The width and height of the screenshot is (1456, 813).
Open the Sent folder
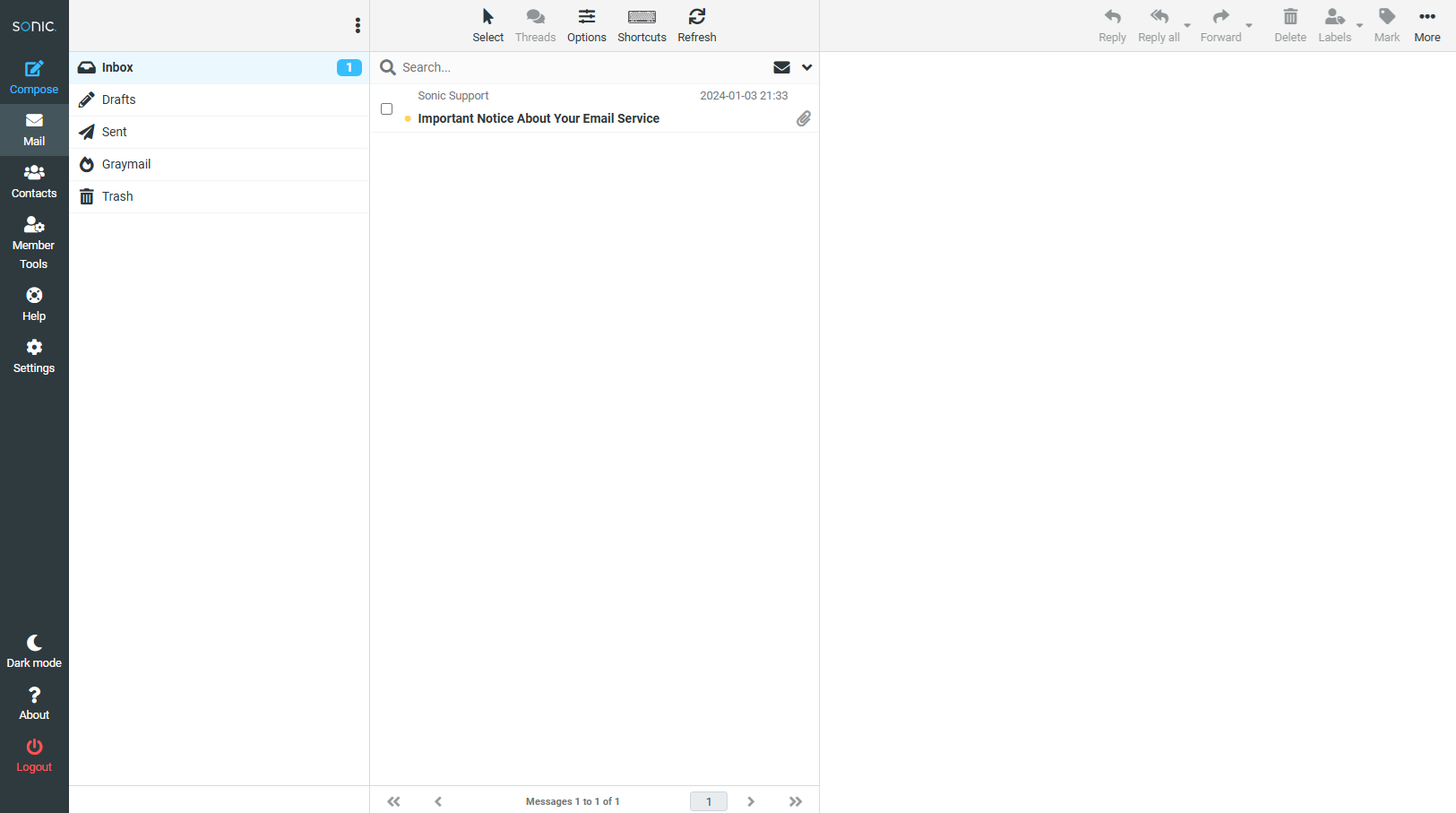click(219, 132)
